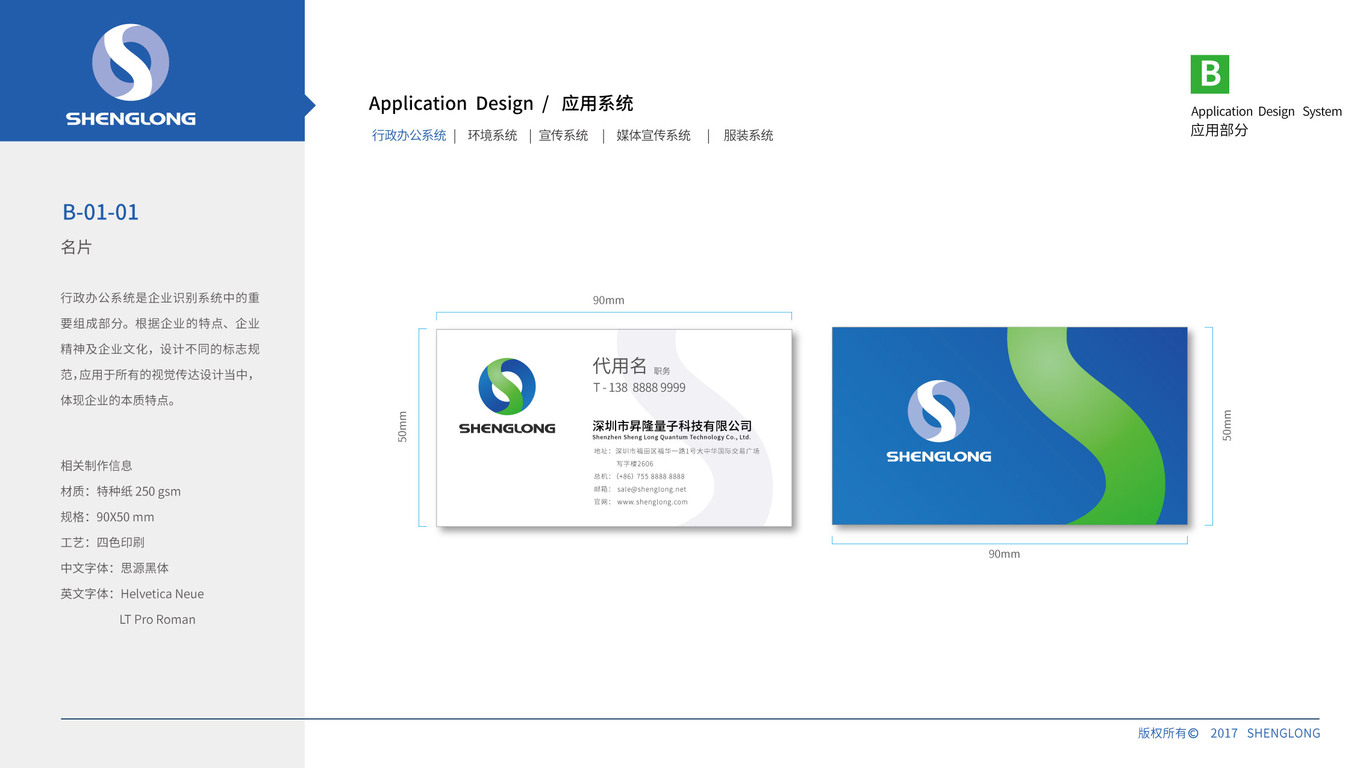Image resolution: width=1366 pixels, height=768 pixels.
Task: Click the SHENGLONG logo in blue header
Action: [131, 76]
